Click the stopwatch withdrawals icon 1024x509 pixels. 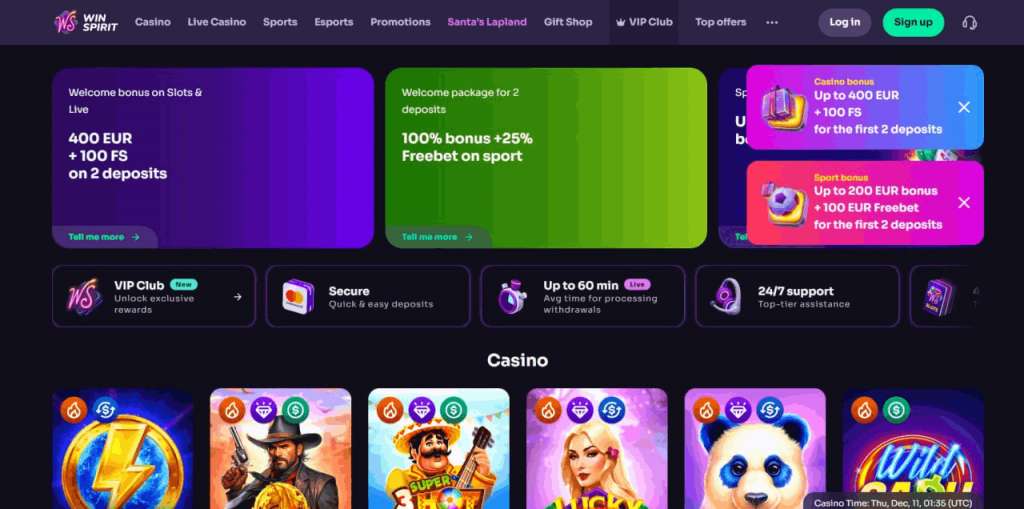pyautogui.click(x=513, y=296)
